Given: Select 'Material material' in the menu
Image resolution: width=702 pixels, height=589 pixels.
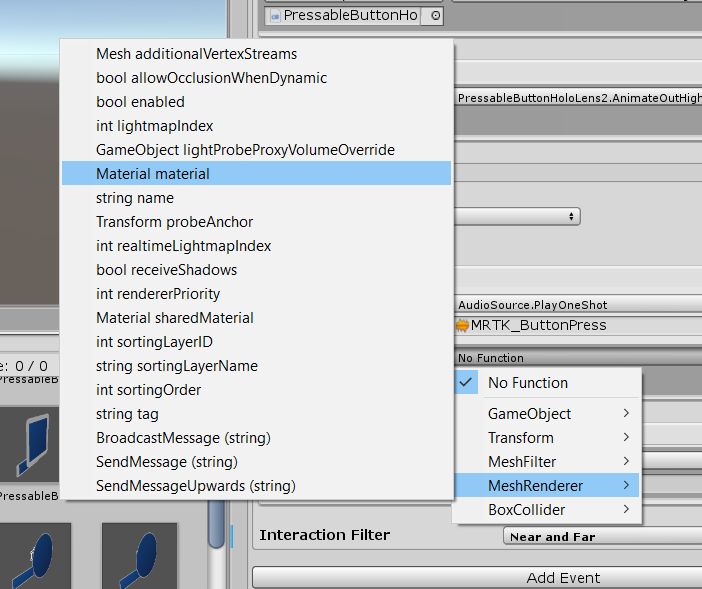Looking at the screenshot, I should pos(153,174).
